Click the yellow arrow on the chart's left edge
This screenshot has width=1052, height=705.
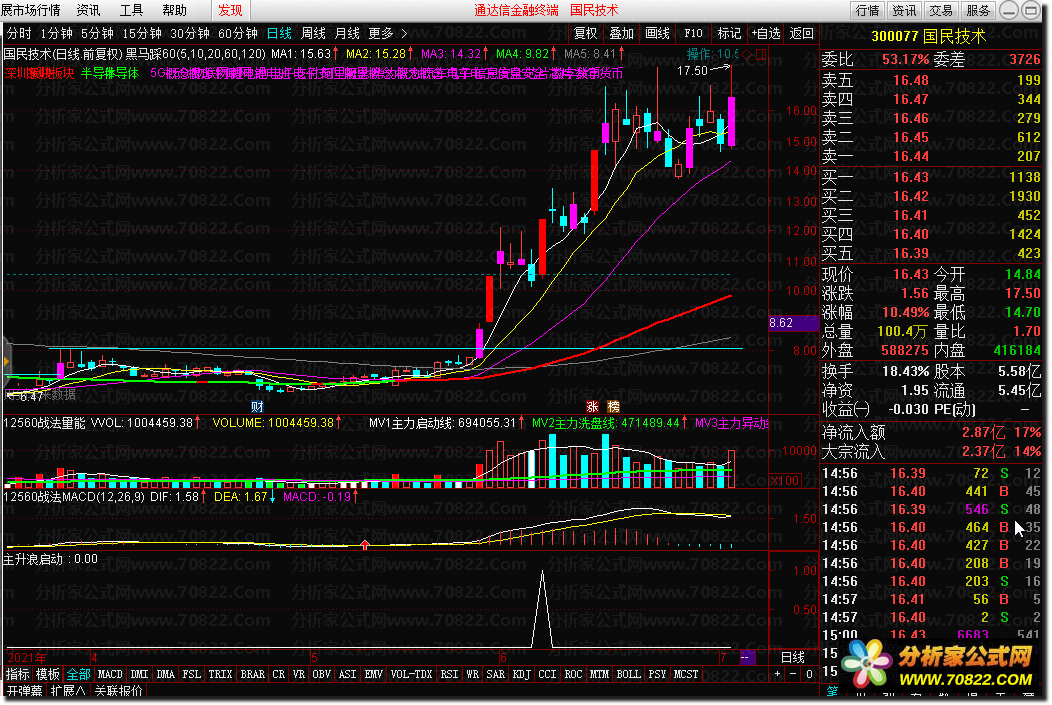pyautogui.click(x=7, y=362)
